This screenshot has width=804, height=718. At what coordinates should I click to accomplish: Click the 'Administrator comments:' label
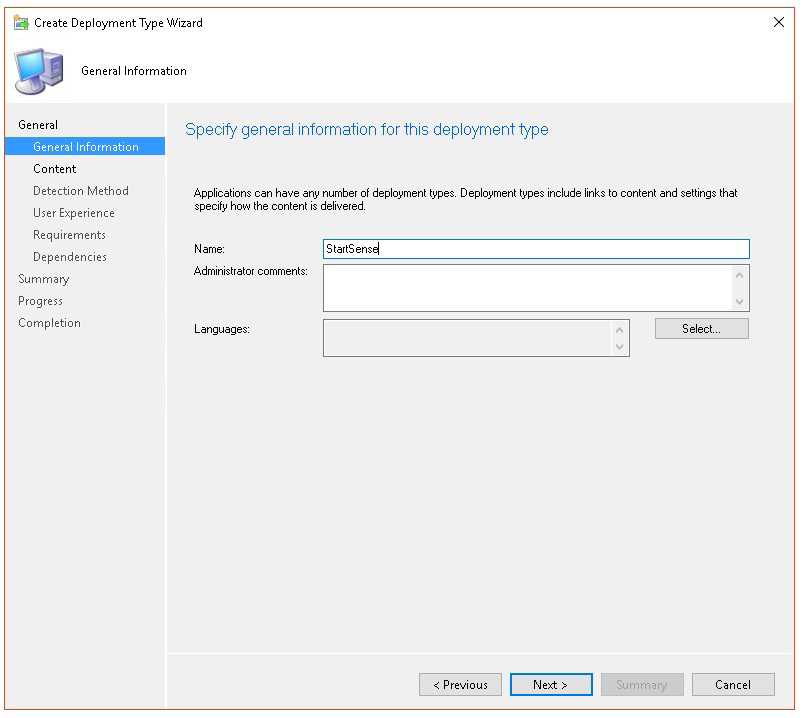pyautogui.click(x=251, y=271)
